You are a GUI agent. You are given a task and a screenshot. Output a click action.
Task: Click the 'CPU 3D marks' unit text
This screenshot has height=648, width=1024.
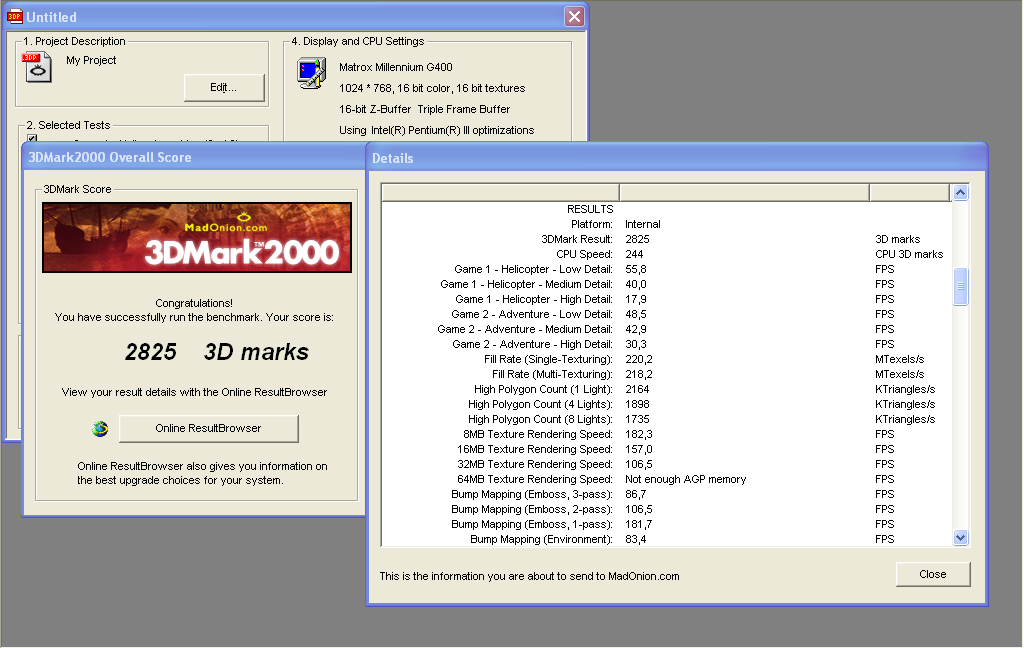[x=909, y=254]
